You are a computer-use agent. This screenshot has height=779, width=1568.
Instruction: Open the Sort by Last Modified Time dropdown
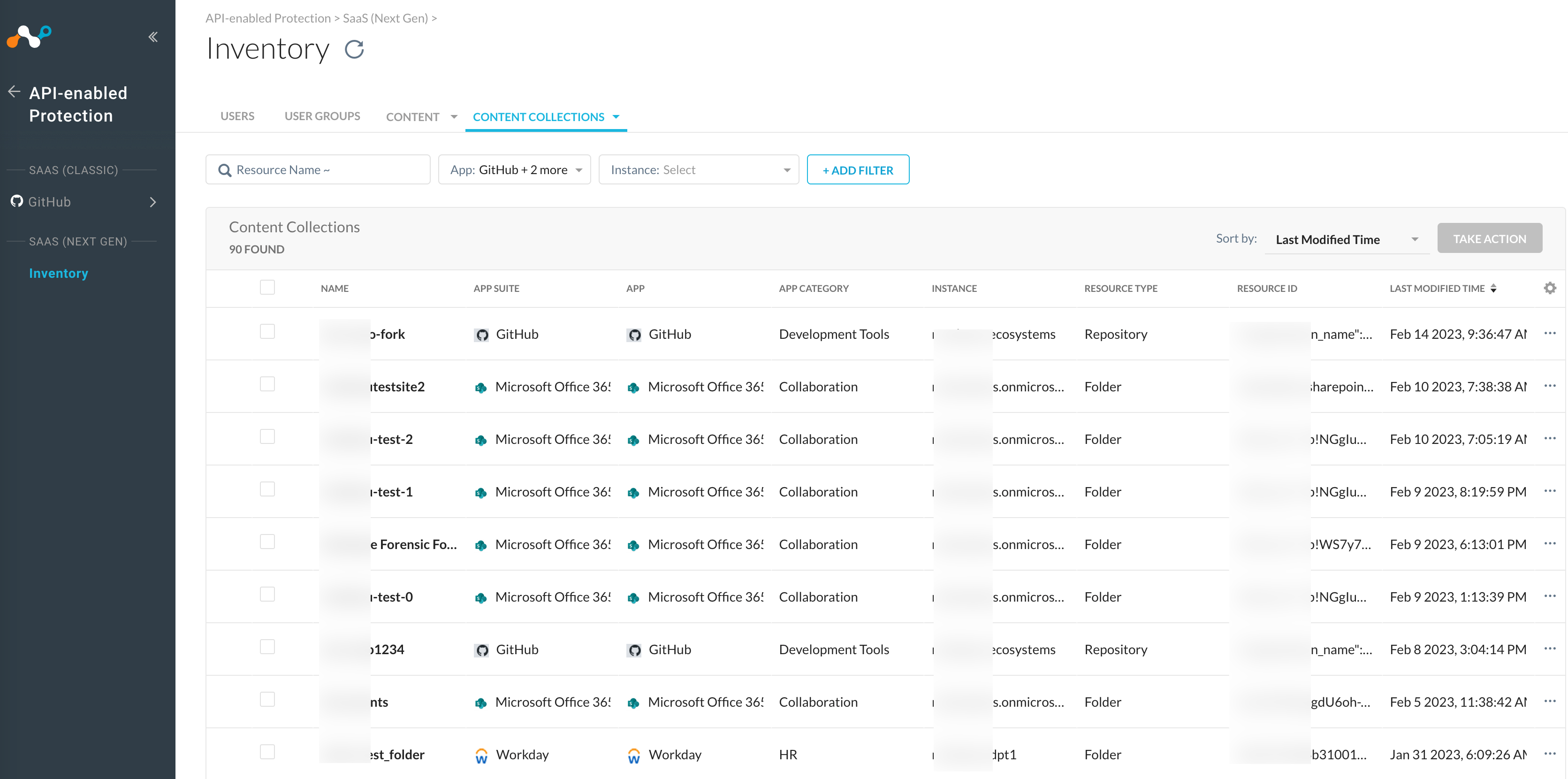tap(1347, 239)
